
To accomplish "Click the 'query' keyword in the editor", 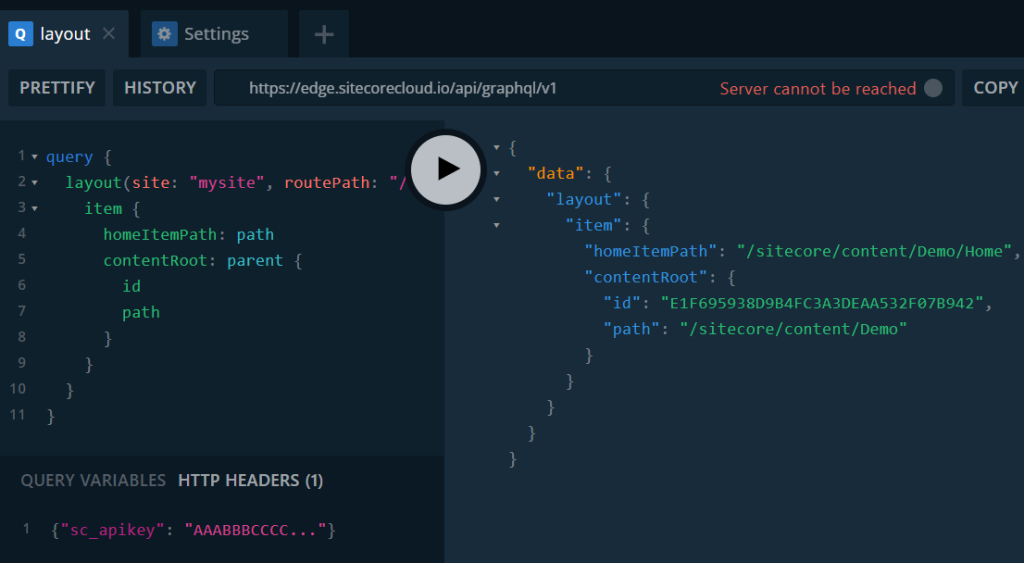I will coord(69,157).
